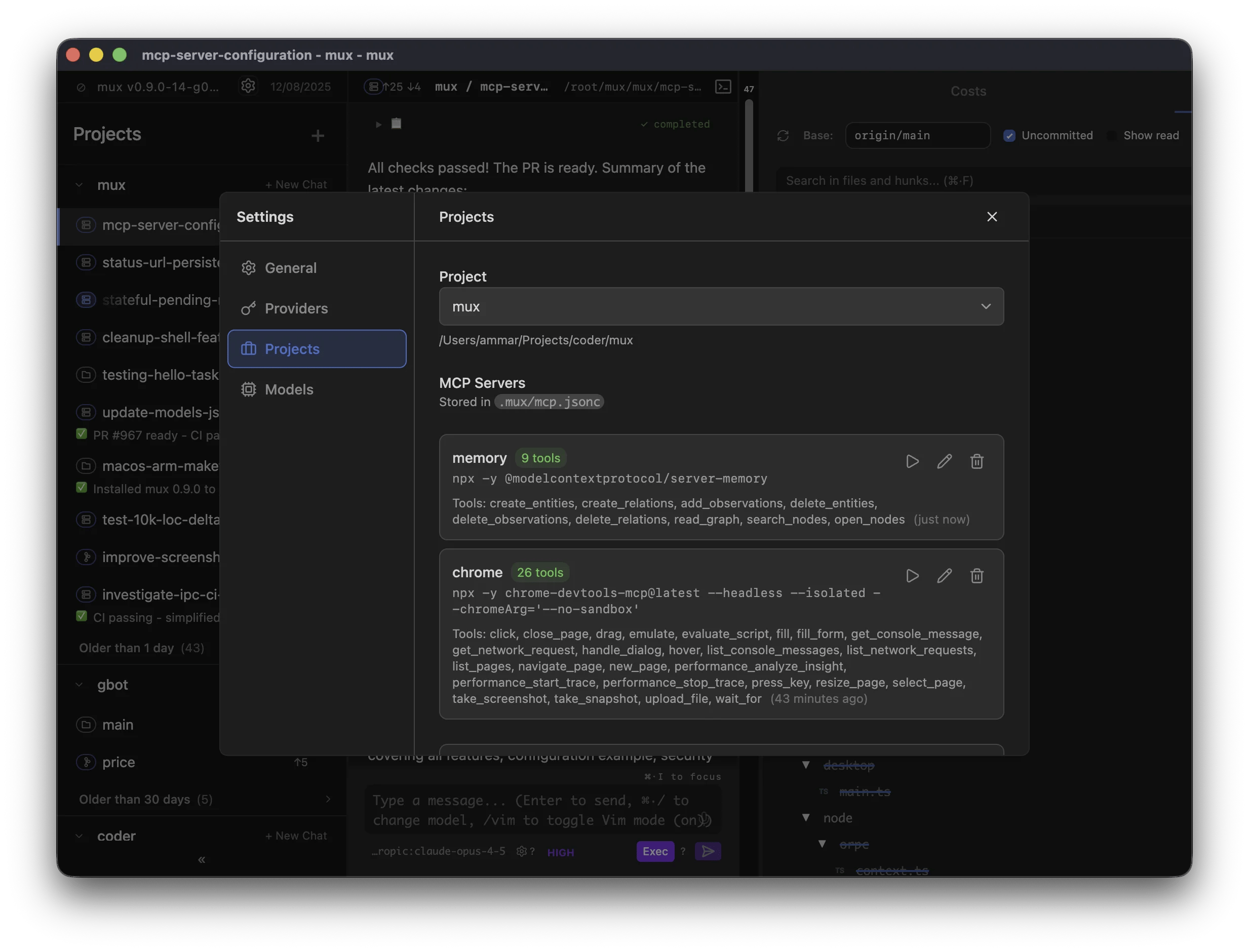Viewport: 1249px width, 952px height.
Task: Collapse the coder project group
Action: pos(80,836)
